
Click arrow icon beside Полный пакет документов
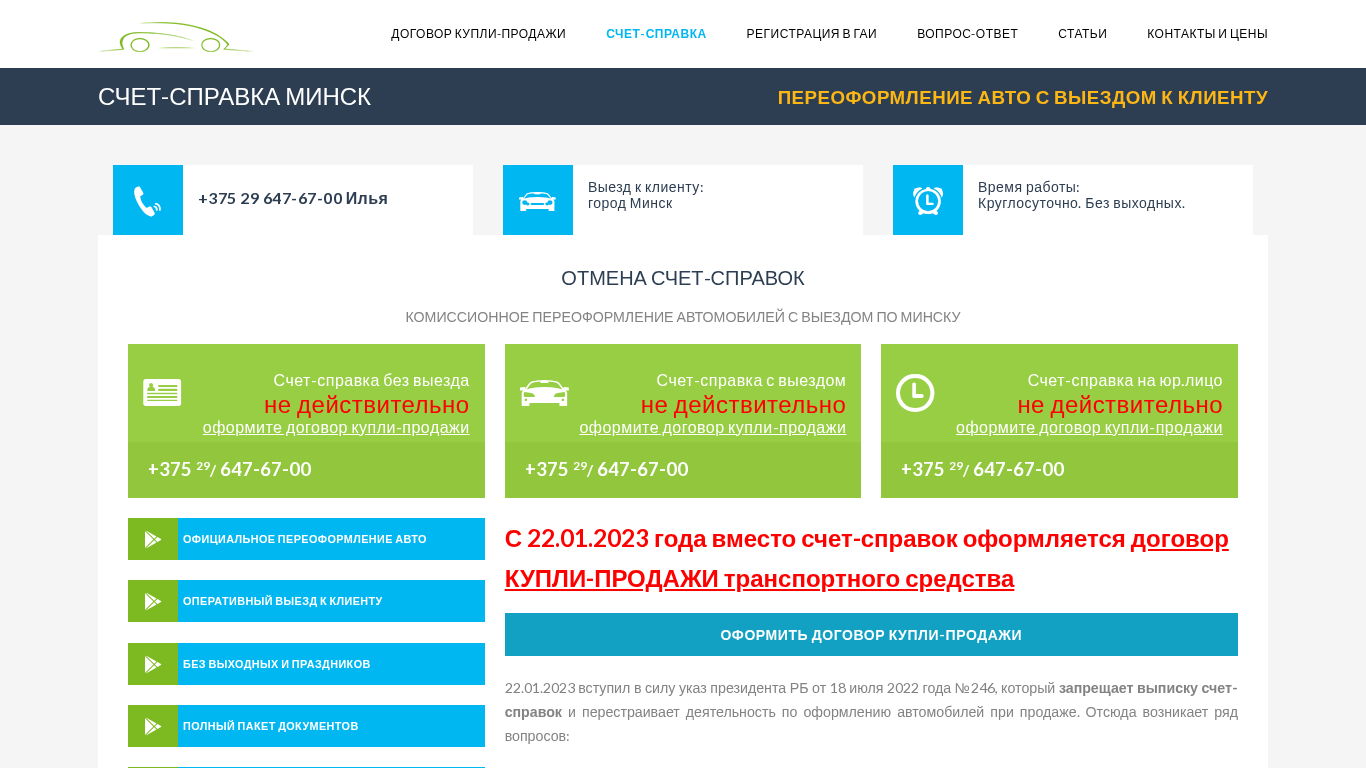pos(153,726)
